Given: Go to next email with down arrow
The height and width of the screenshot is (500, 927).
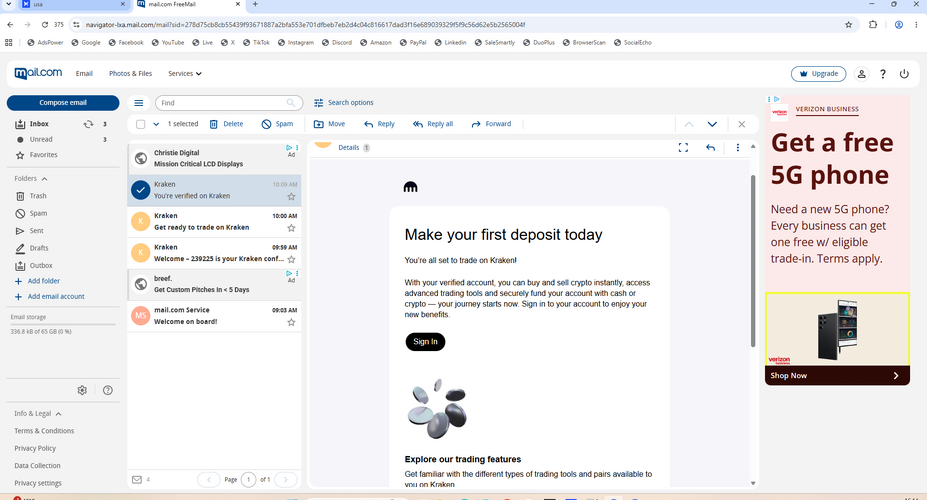Looking at the screenshot, I should pyautogui.click(x=712, y=124).
